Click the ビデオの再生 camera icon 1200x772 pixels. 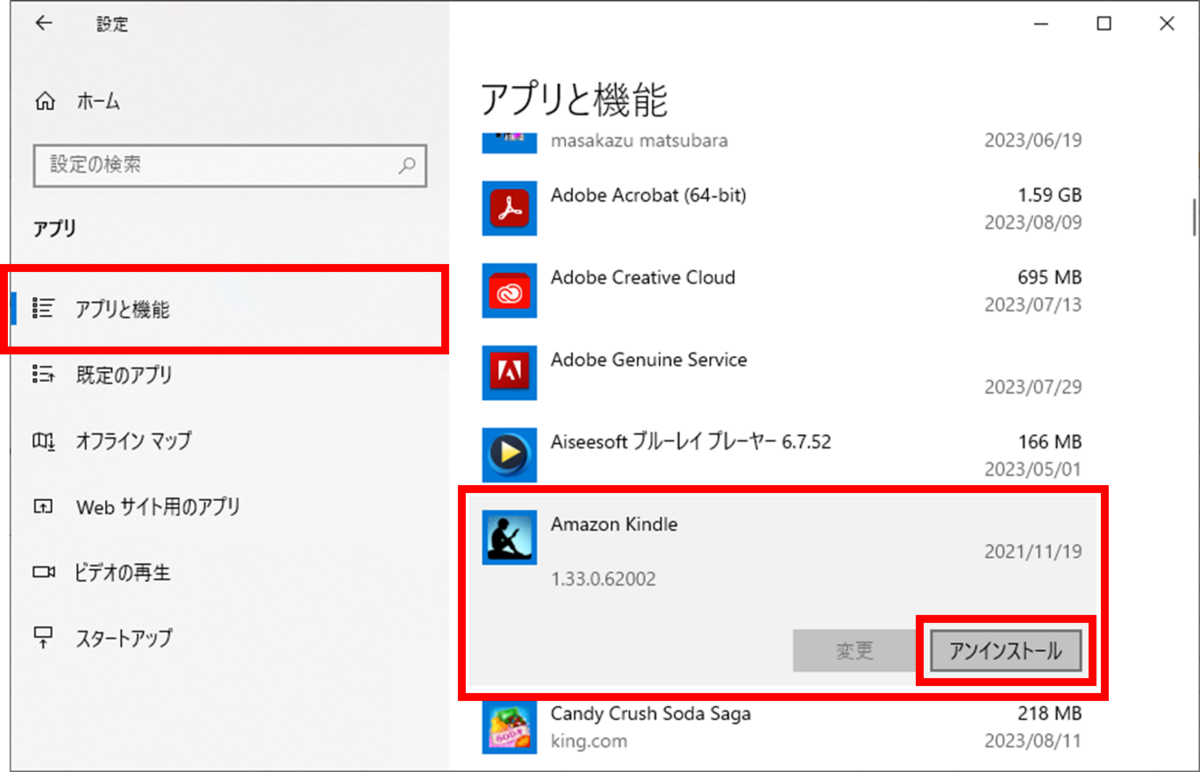click(x=43, y=573)
